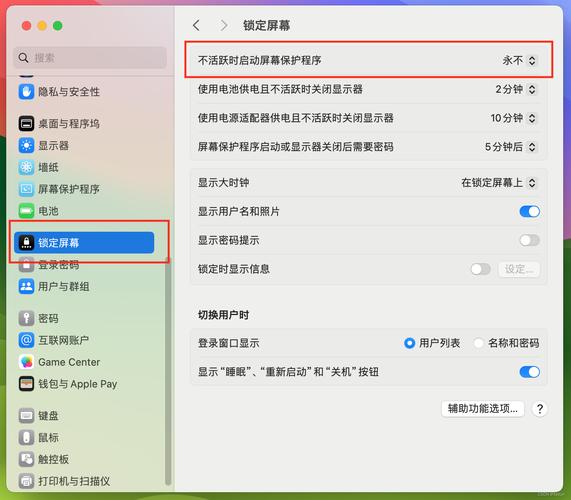Image resolution: width=571 pixels, height=500 pixels.
Task: Select 用户列表 radio button
Action: click(x=409, y=343)
